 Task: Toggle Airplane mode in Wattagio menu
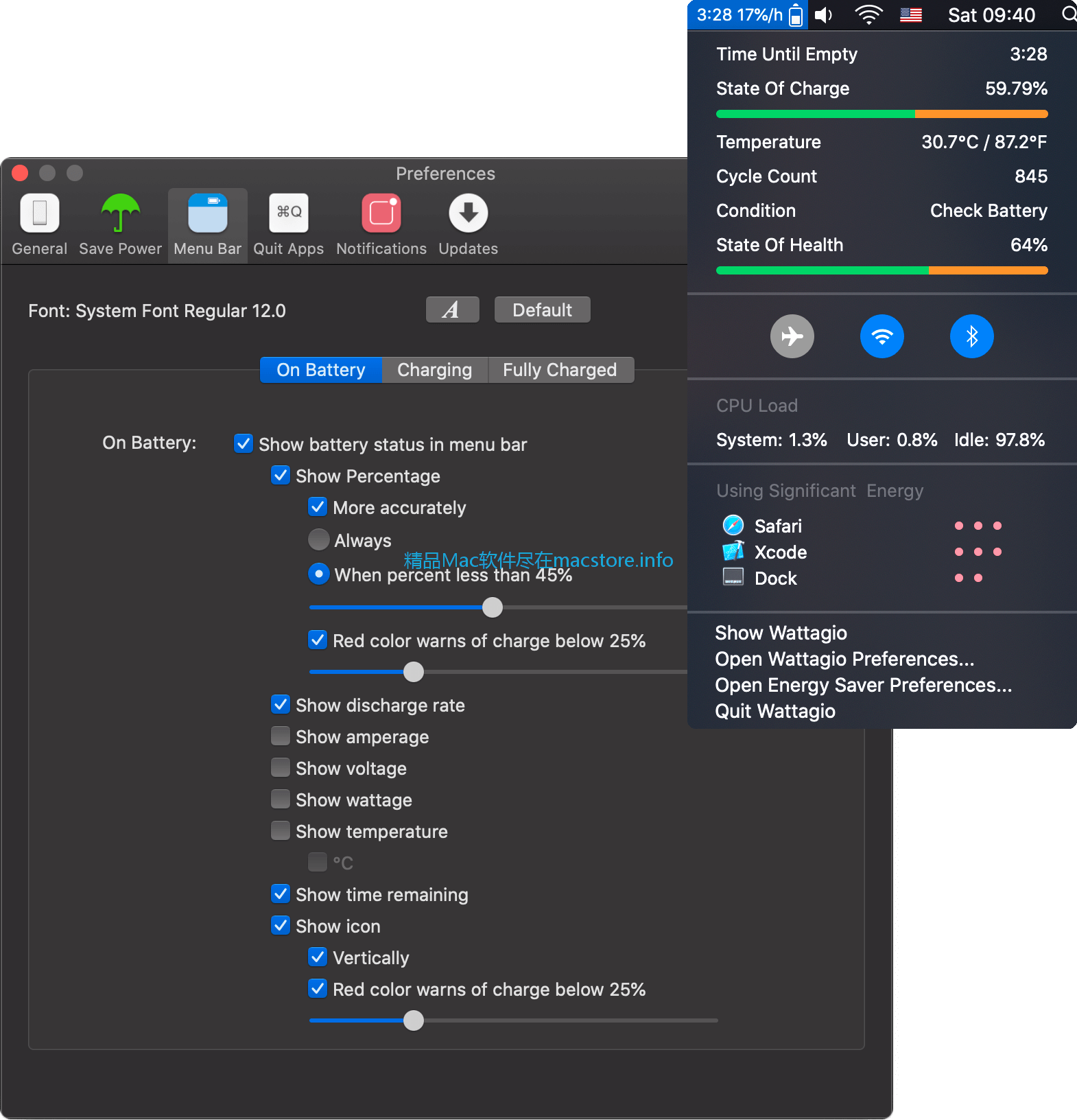pos(792,336)
